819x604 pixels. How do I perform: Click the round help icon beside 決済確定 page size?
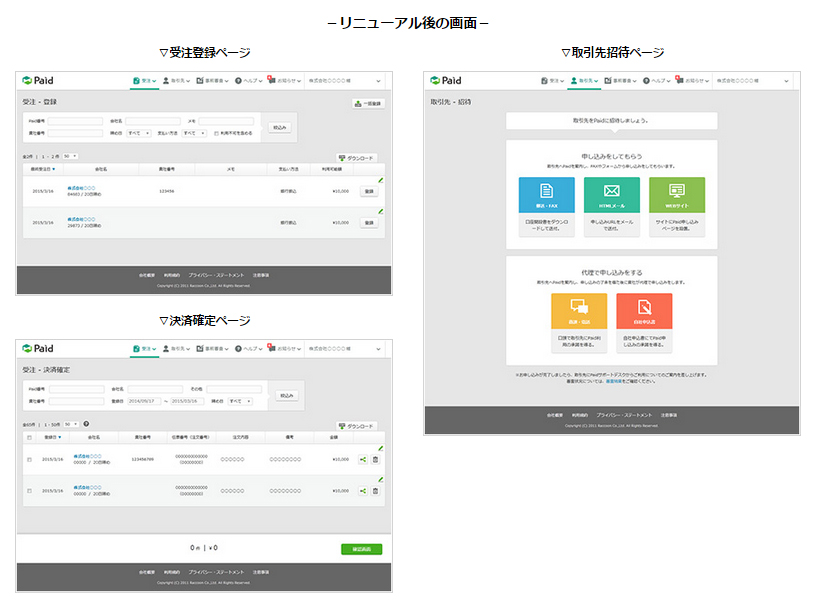[x=86, y=424]
